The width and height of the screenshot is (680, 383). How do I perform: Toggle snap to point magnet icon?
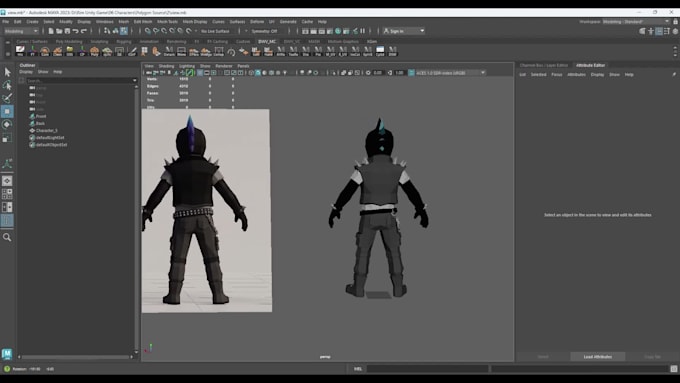[164, 31]
